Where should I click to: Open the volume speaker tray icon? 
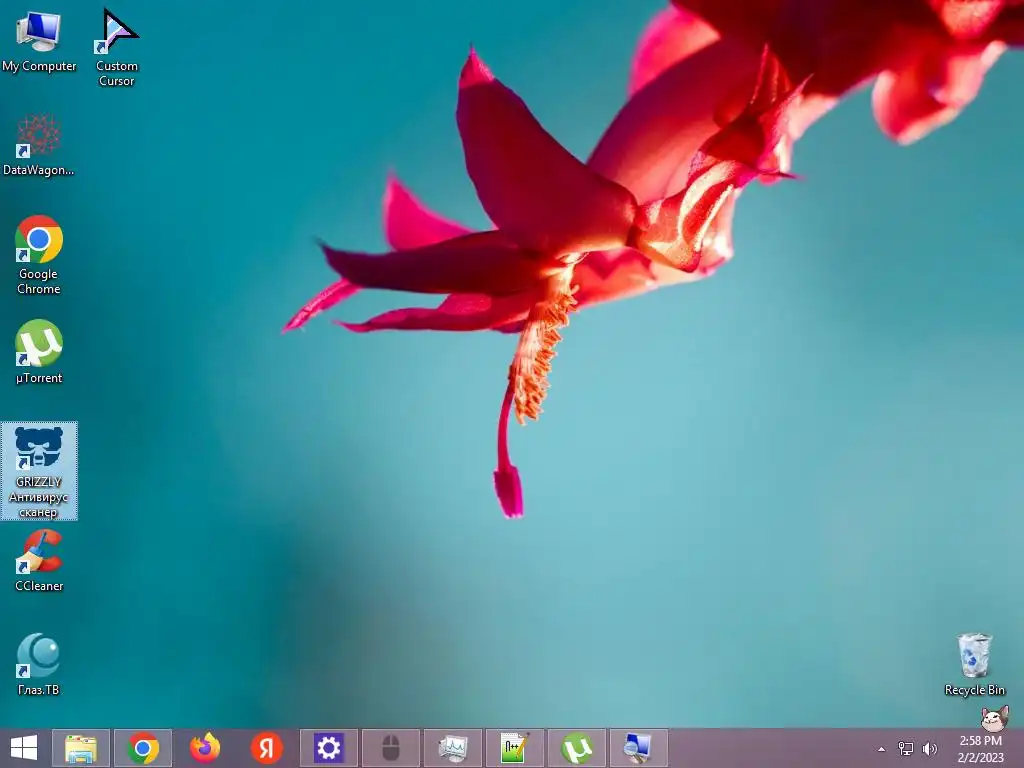(x=929, y=748)
